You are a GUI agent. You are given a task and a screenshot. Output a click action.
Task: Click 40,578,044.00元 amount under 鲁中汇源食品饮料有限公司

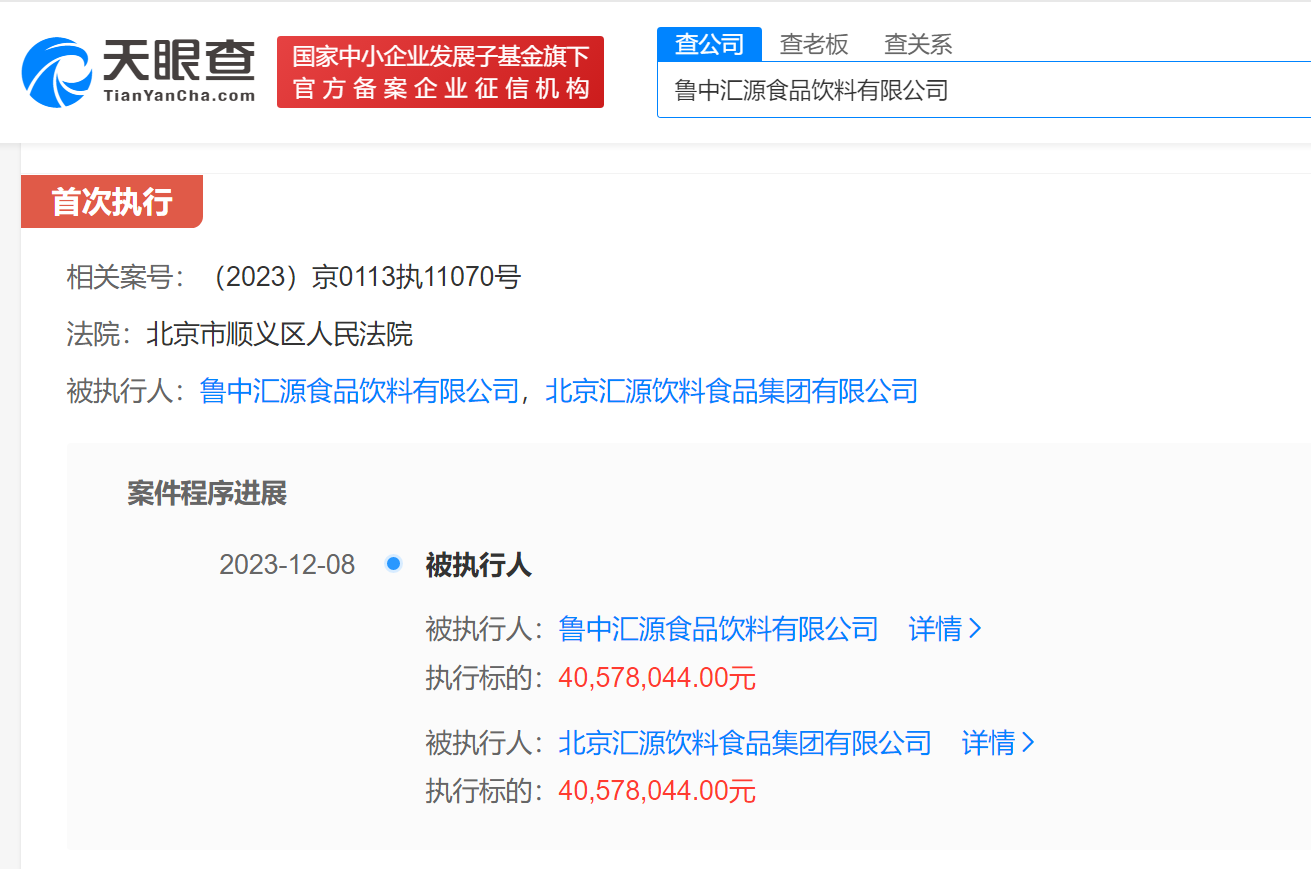(x=657, y=679)
